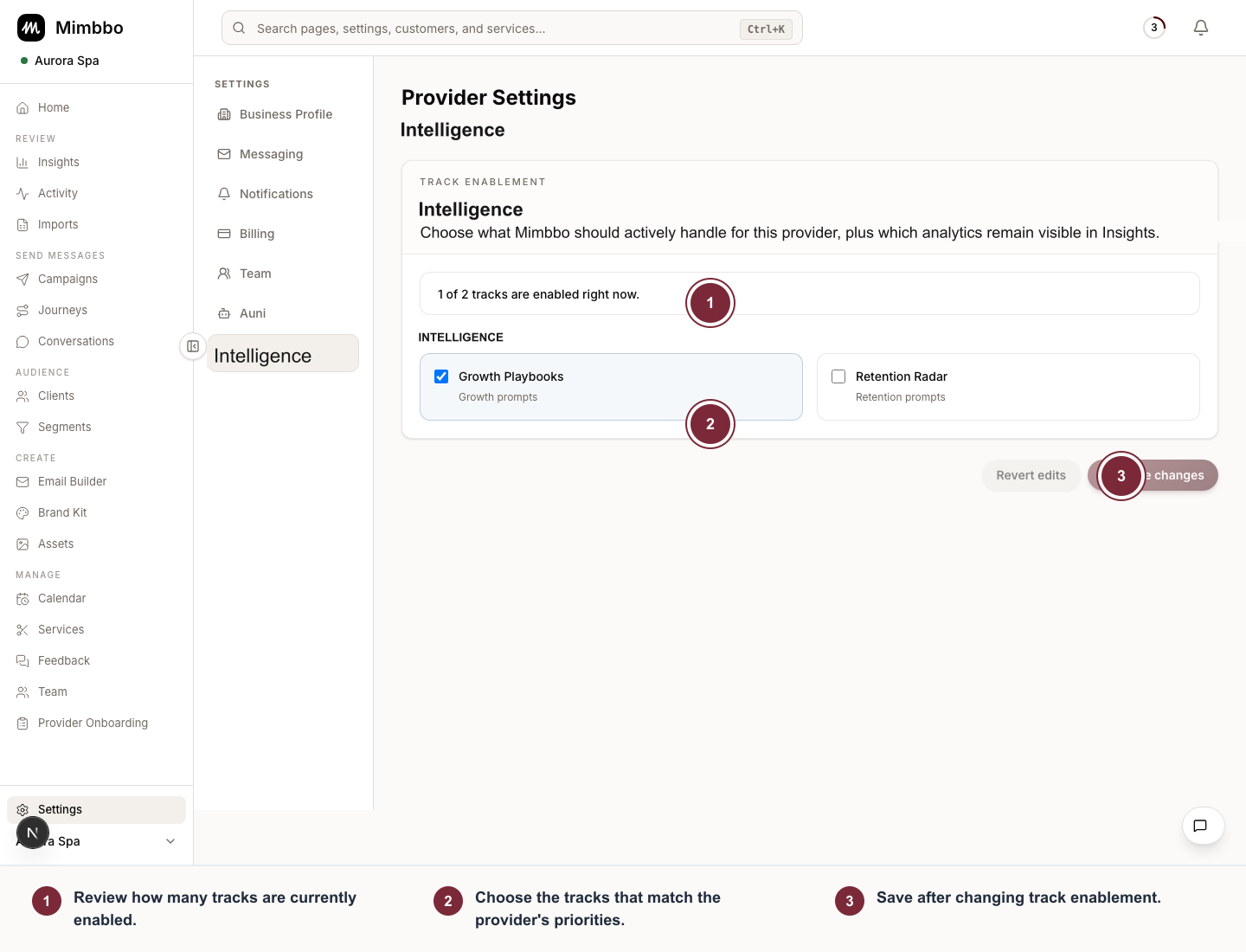Open the Journeys route icon
The height and width of the screenshot is (952, 1246).
click(x=22, y=311)
